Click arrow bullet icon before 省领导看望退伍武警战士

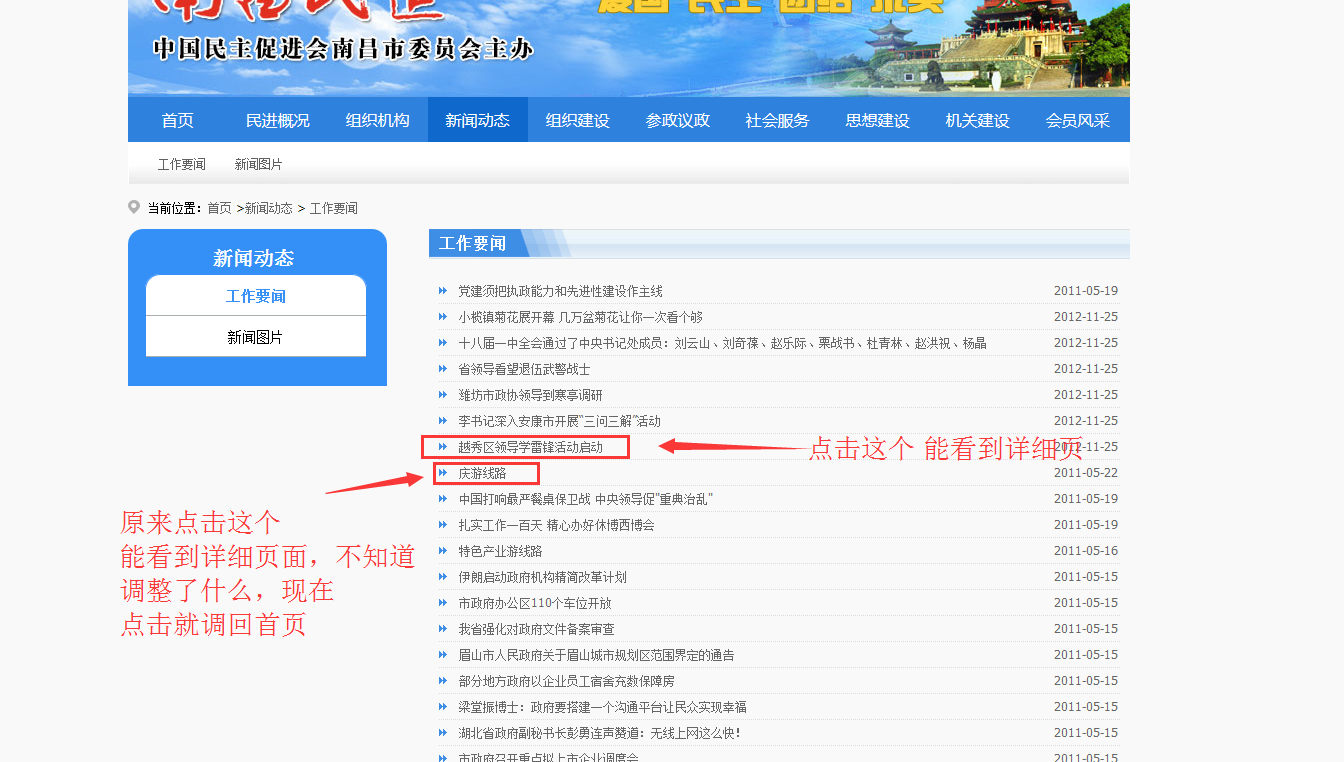(443, 369)
